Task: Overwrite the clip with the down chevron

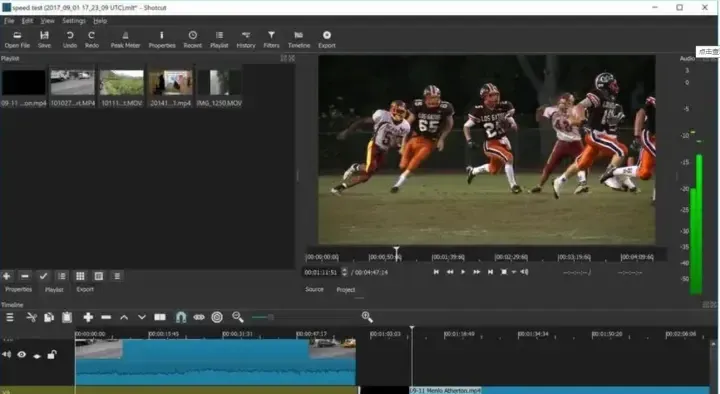Action: click(142, 317)
